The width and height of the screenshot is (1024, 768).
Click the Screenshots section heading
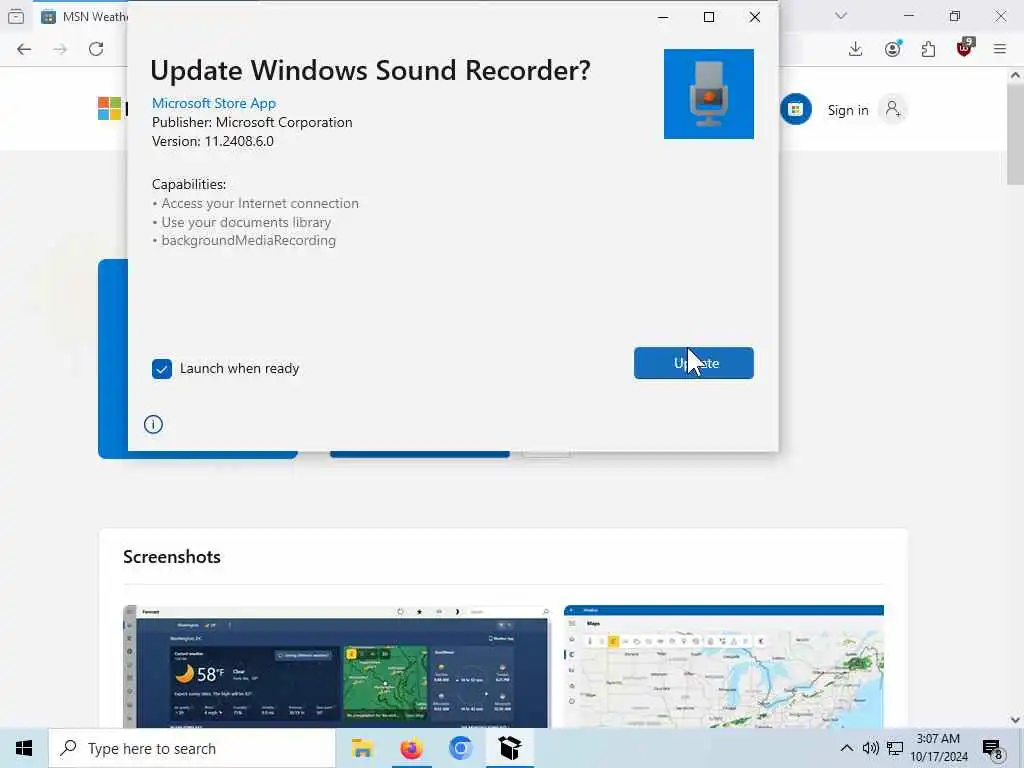172,557
